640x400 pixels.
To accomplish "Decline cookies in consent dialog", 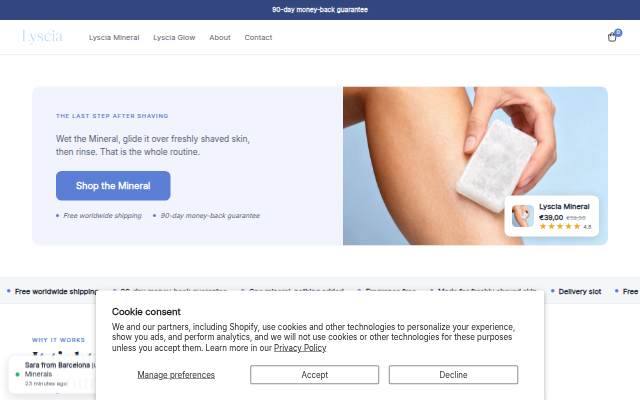I will click(x=453, y=375).
